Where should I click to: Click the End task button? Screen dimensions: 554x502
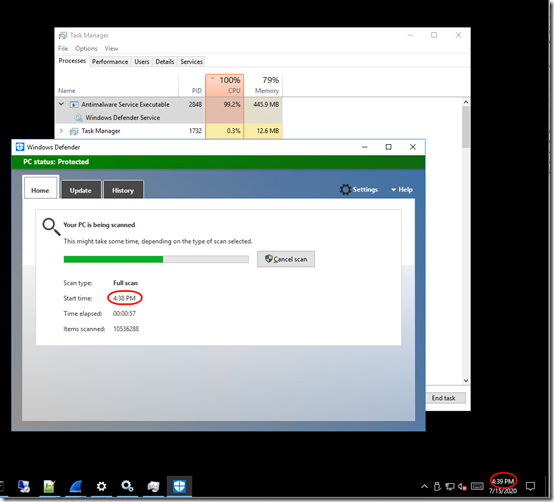click(x=443, y=398)
